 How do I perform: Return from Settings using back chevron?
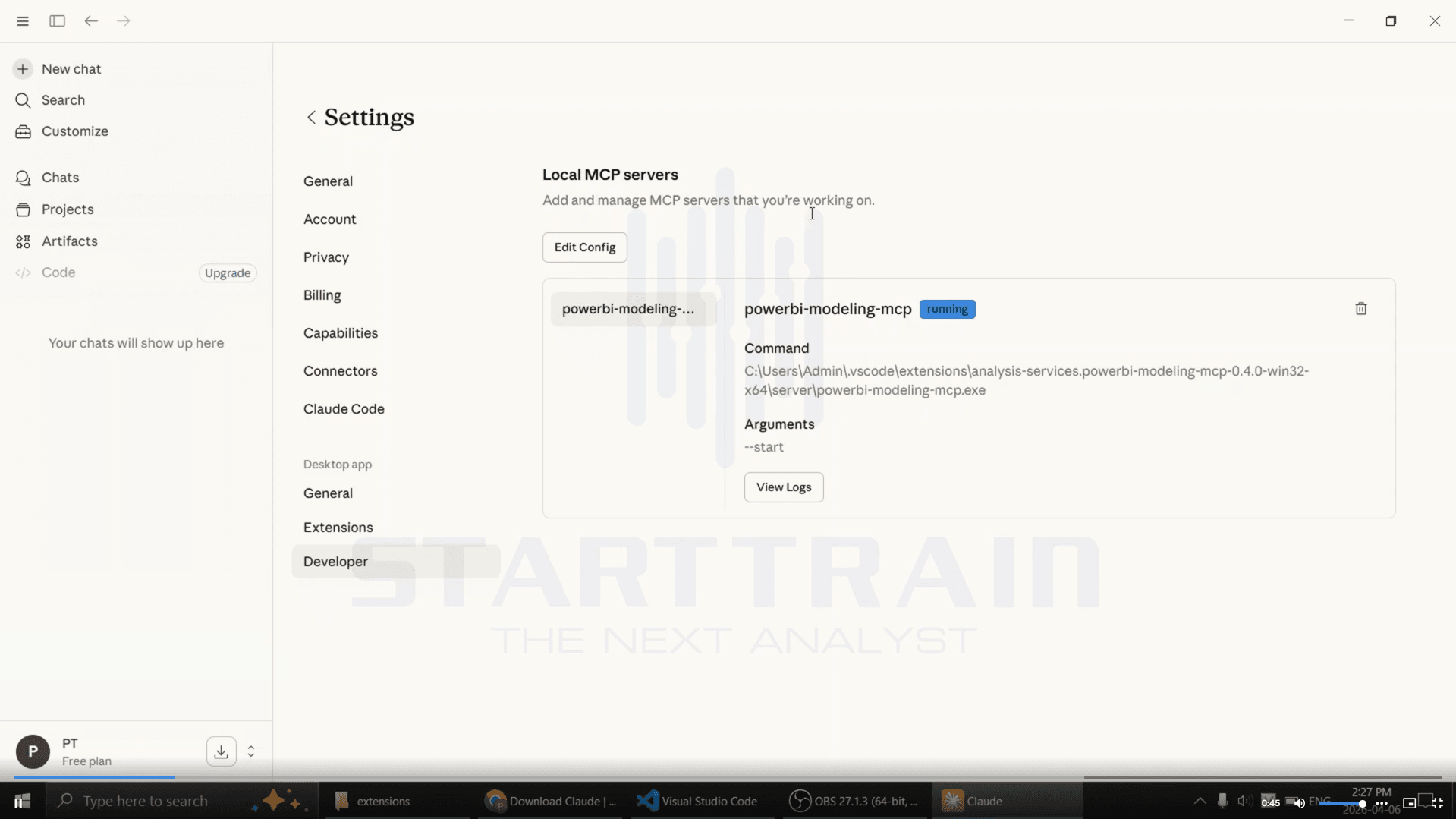tap(311, 117)
